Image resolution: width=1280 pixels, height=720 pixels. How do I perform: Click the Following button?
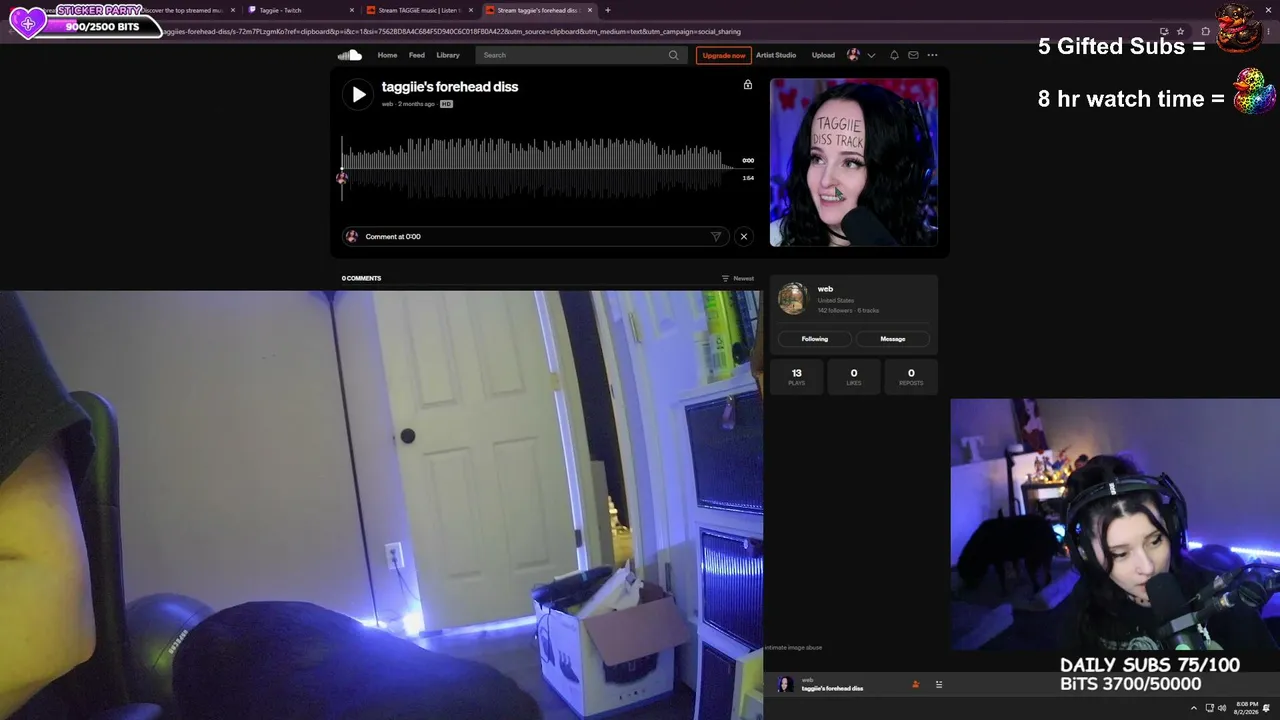coord(815,339)
